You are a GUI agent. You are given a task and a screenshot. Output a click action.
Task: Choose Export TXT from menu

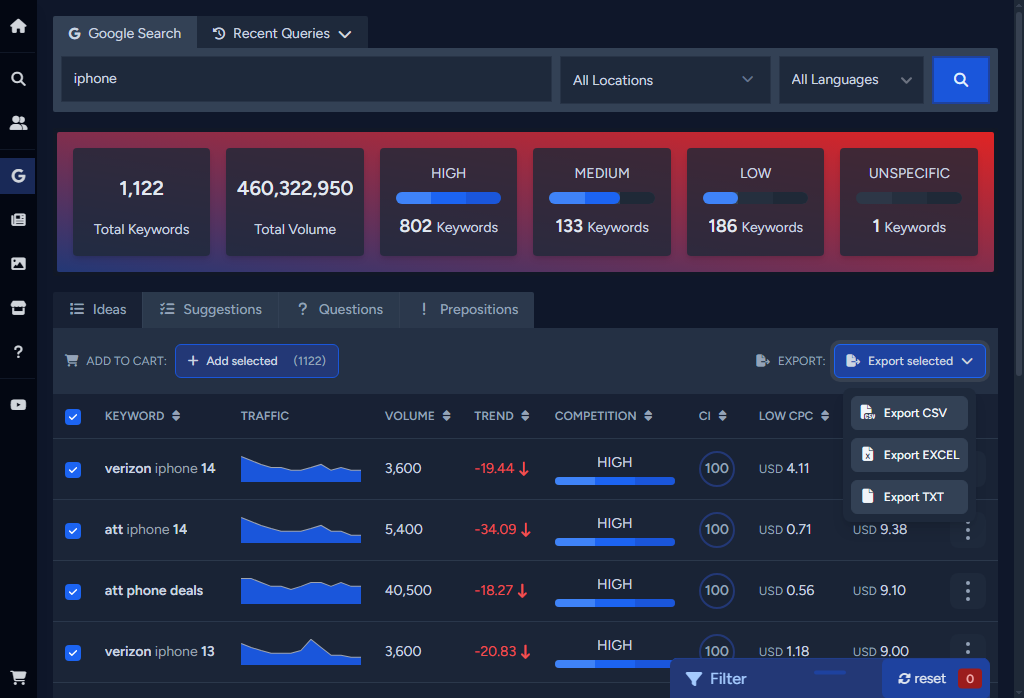click(x=909, y=496)
